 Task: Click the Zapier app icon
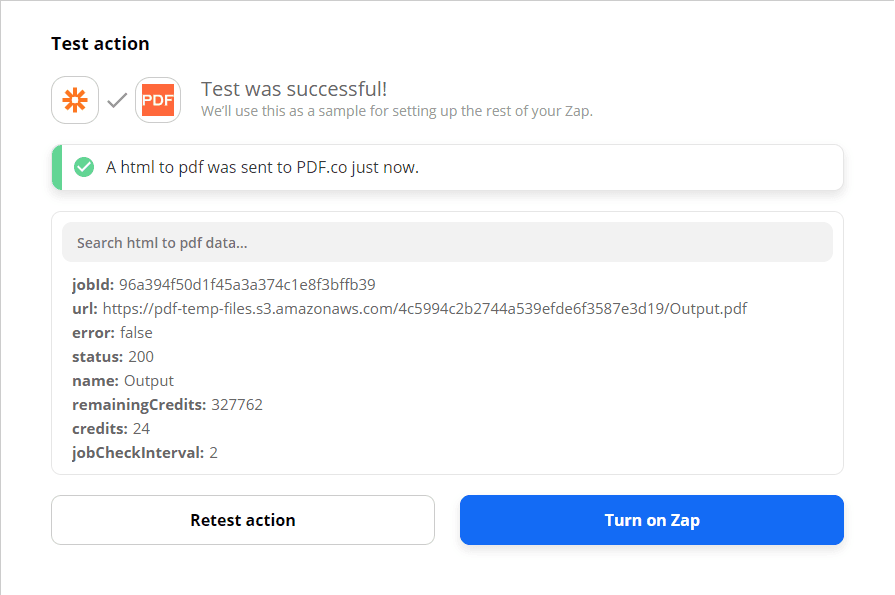pos(74,100)
